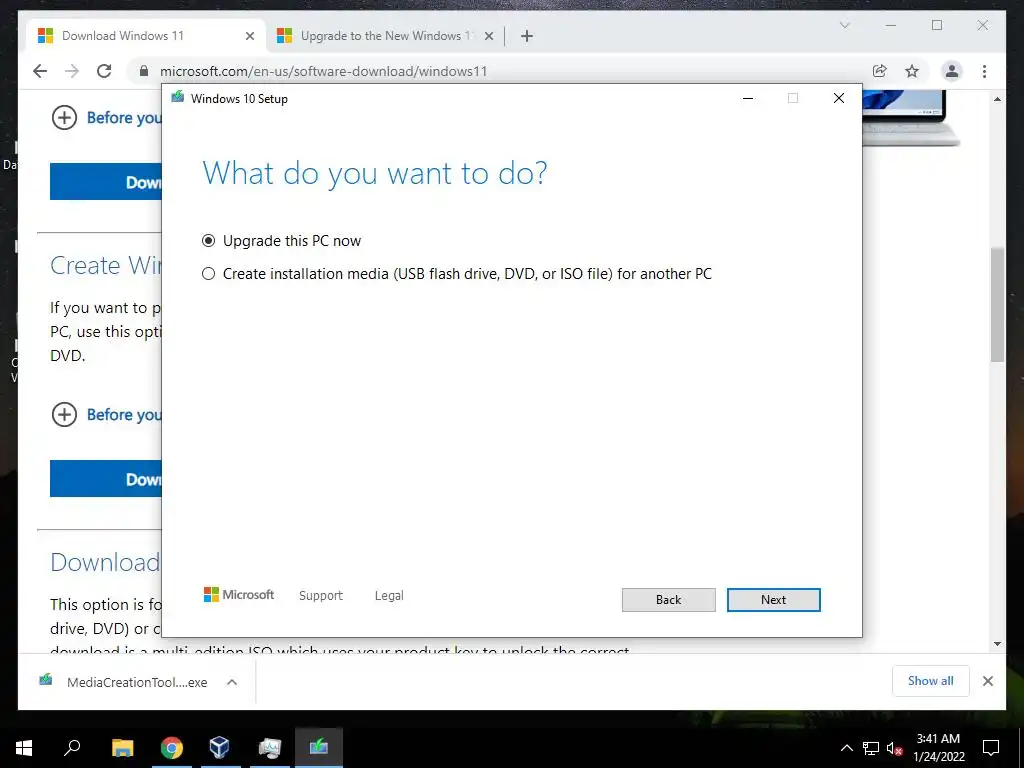Click the second blue Download button on page

tap(106, 479)
